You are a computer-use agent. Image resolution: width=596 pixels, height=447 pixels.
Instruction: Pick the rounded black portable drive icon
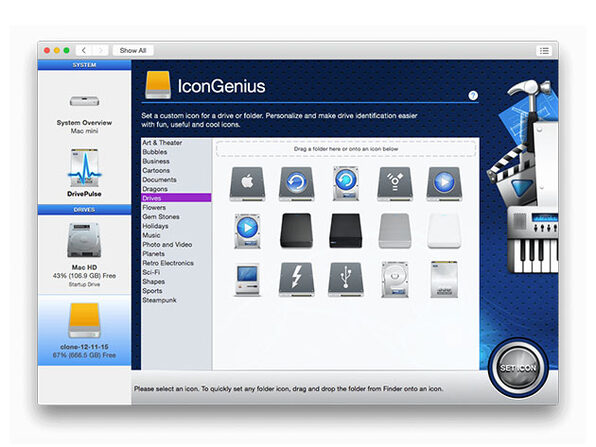tap(296, 231)
